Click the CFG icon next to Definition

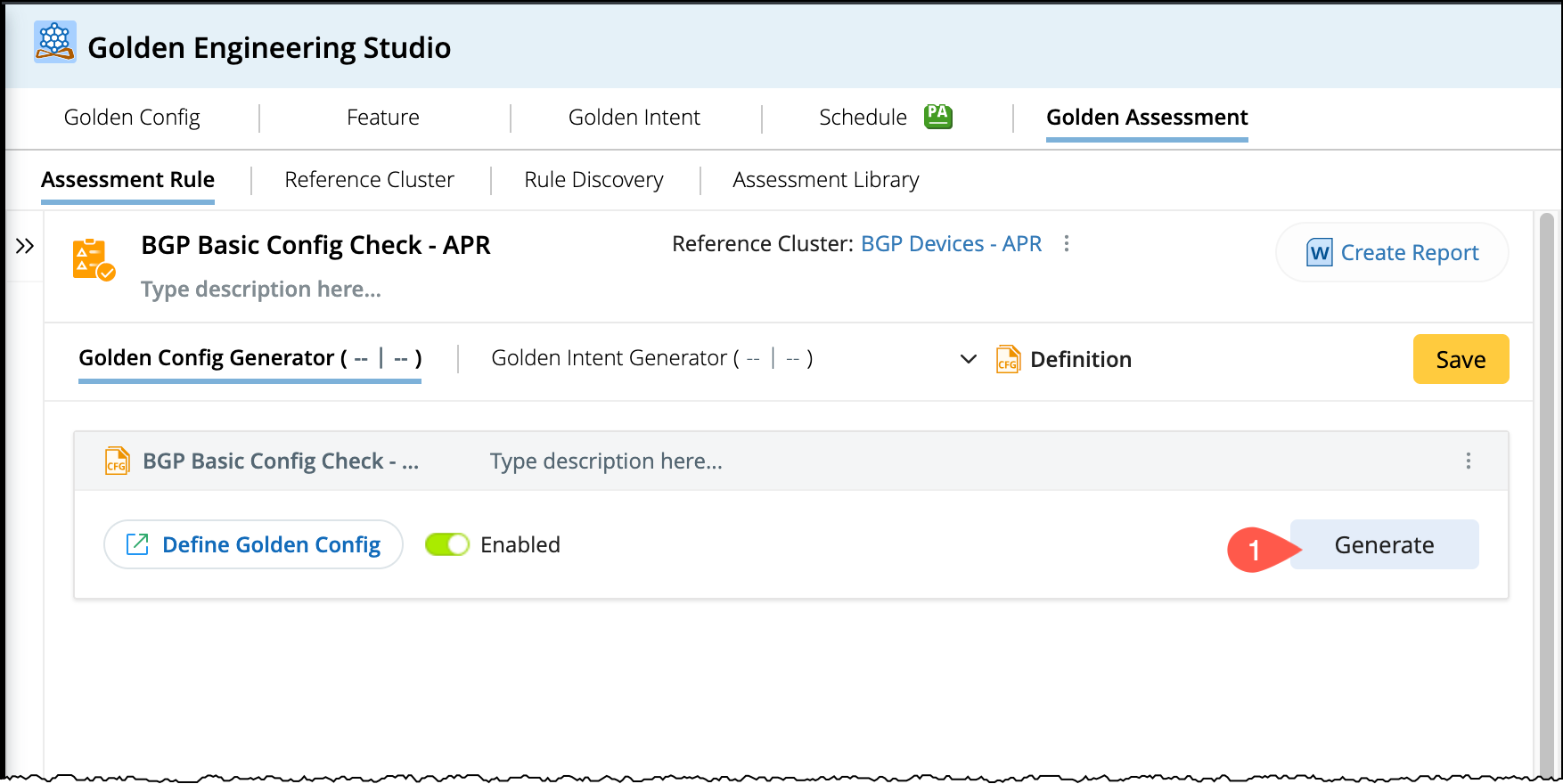pos(1008,359)
